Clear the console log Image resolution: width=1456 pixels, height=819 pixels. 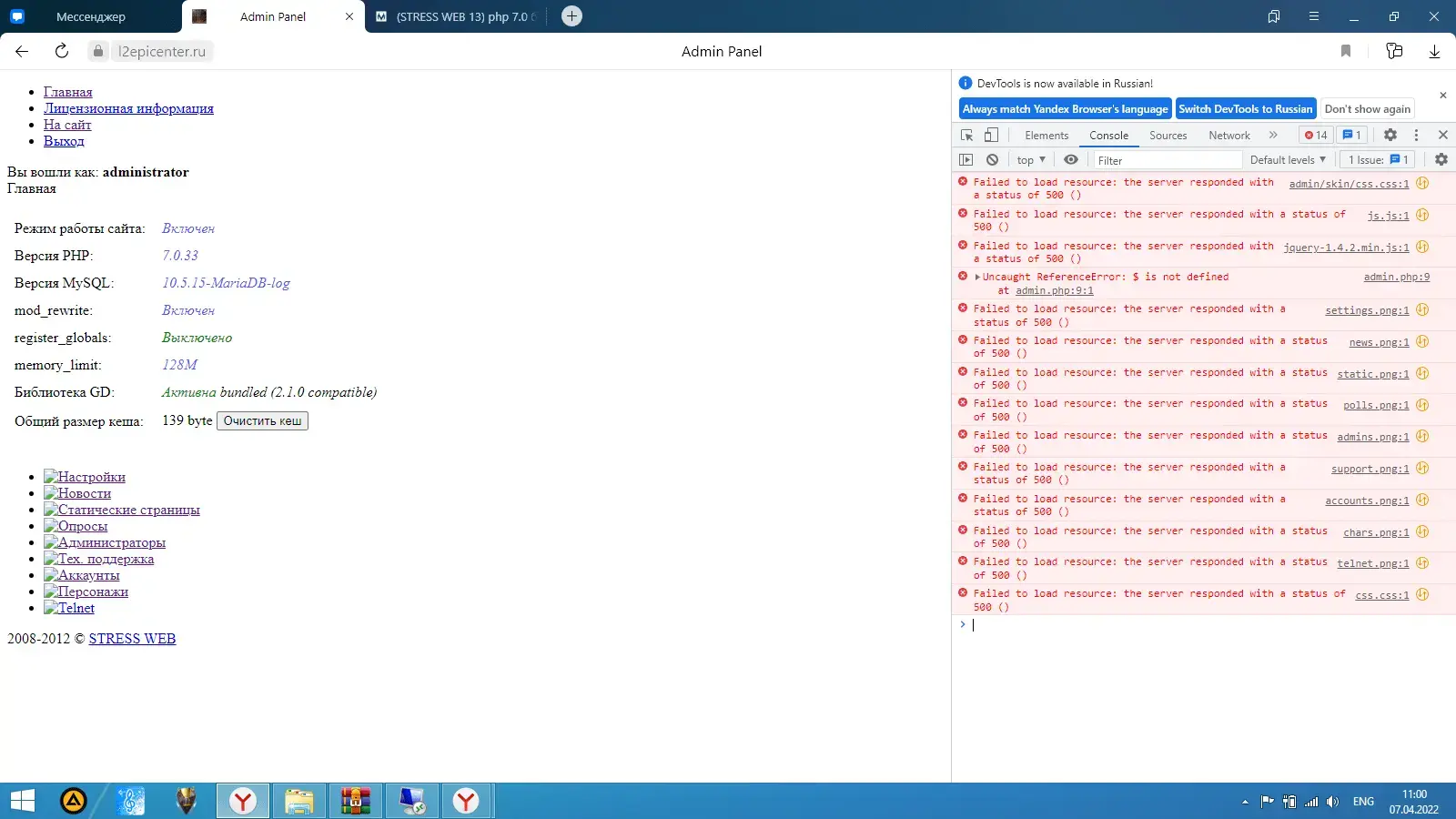tap(993, 159)
